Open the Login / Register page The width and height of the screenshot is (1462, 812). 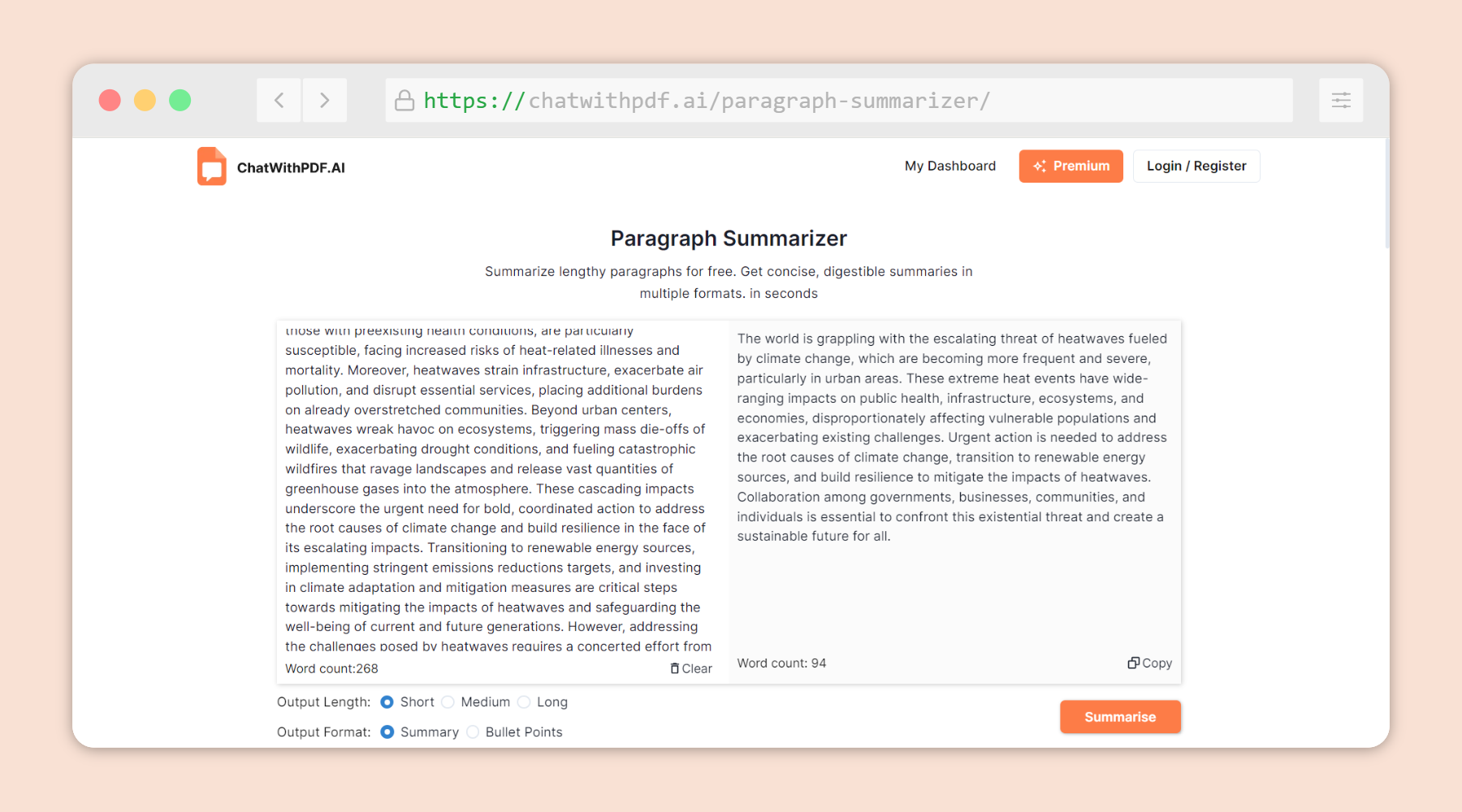[x=1196, y=166]
